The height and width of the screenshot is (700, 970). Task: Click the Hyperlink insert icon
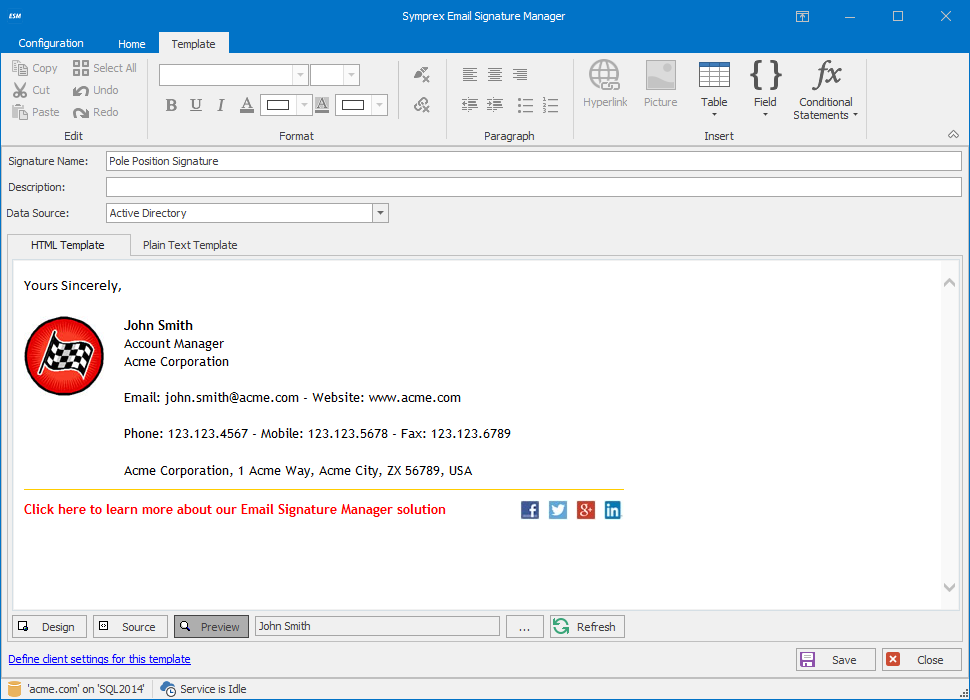[605, 84]
